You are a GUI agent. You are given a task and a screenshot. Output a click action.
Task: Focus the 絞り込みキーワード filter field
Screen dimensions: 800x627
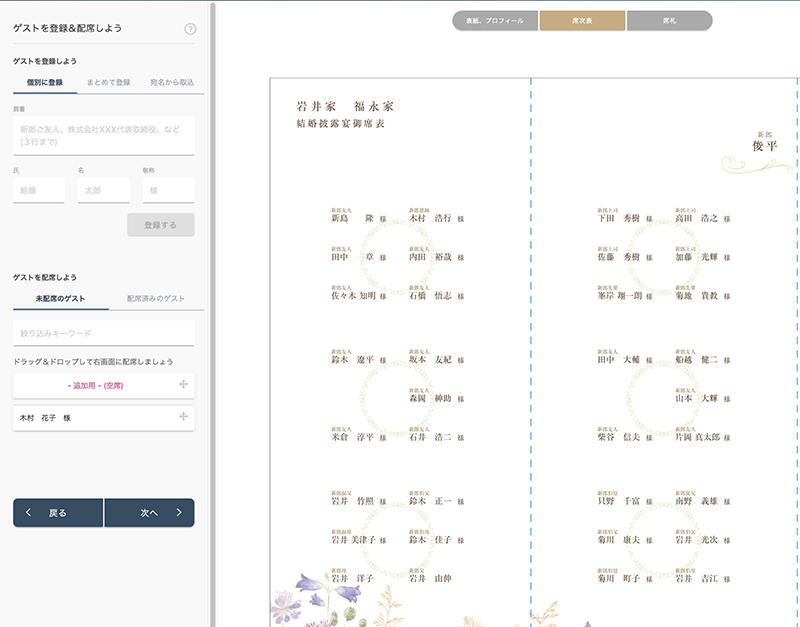[x=104, y=333]
